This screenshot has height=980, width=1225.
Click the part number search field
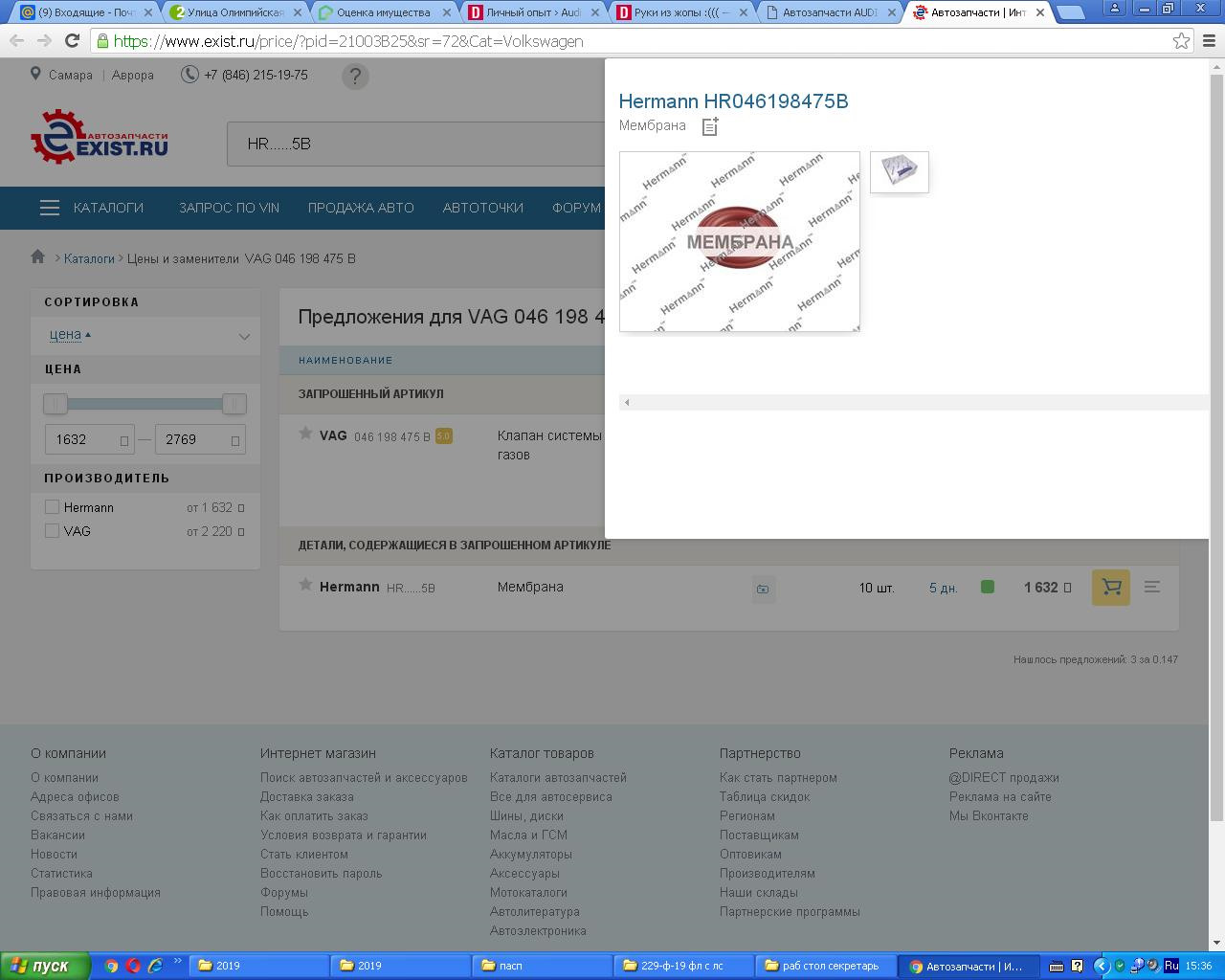[x=416, y=144]
